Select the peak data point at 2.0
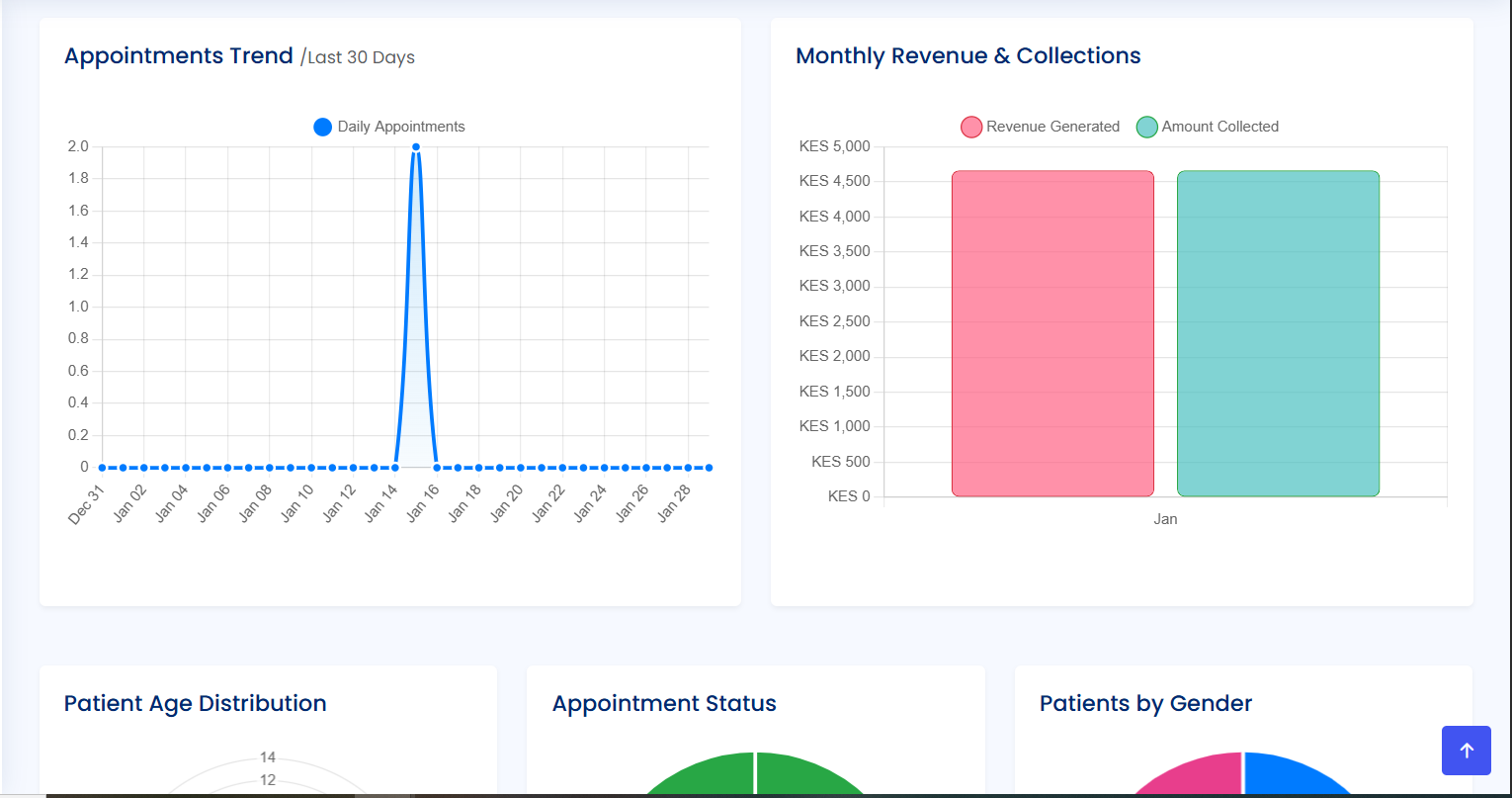This screenshot has width=1512, height=798. 416,147
